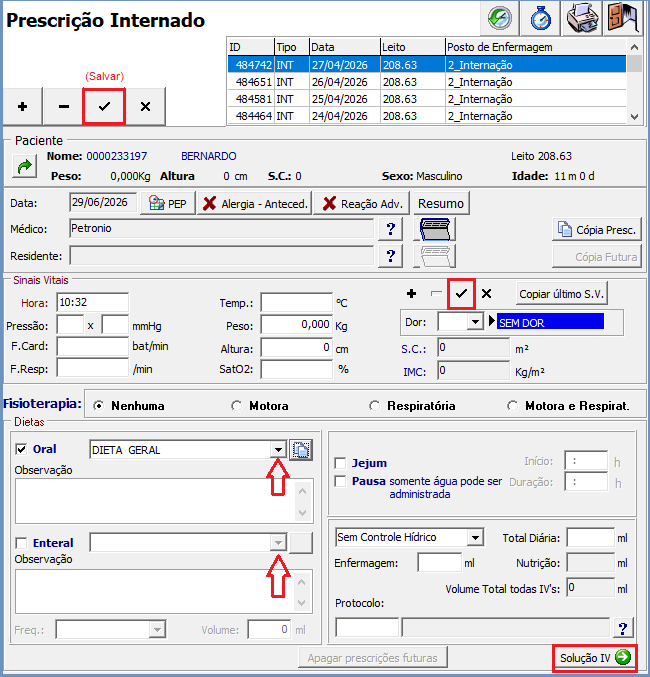Image resolution: width=650 pixels, height=677 pixels.
Task: Click the question mark next to Residente field
Action: coord(390,256)
